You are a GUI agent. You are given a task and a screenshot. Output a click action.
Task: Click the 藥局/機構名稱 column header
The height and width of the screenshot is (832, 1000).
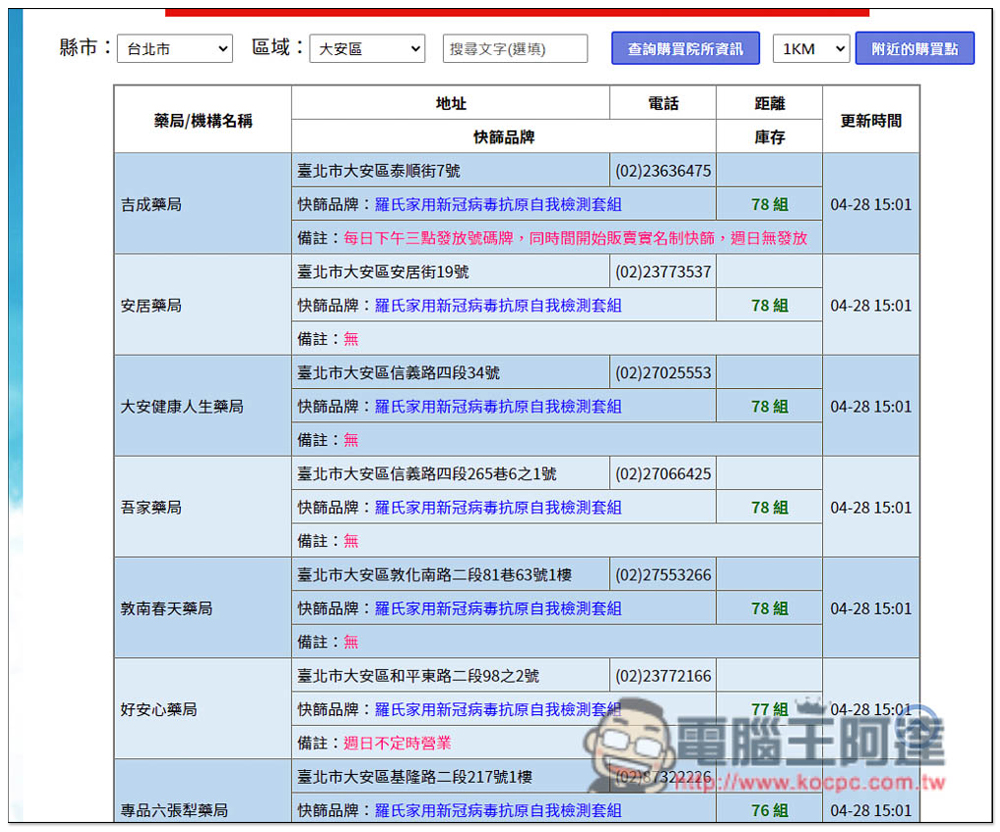[x=202, y=120]
